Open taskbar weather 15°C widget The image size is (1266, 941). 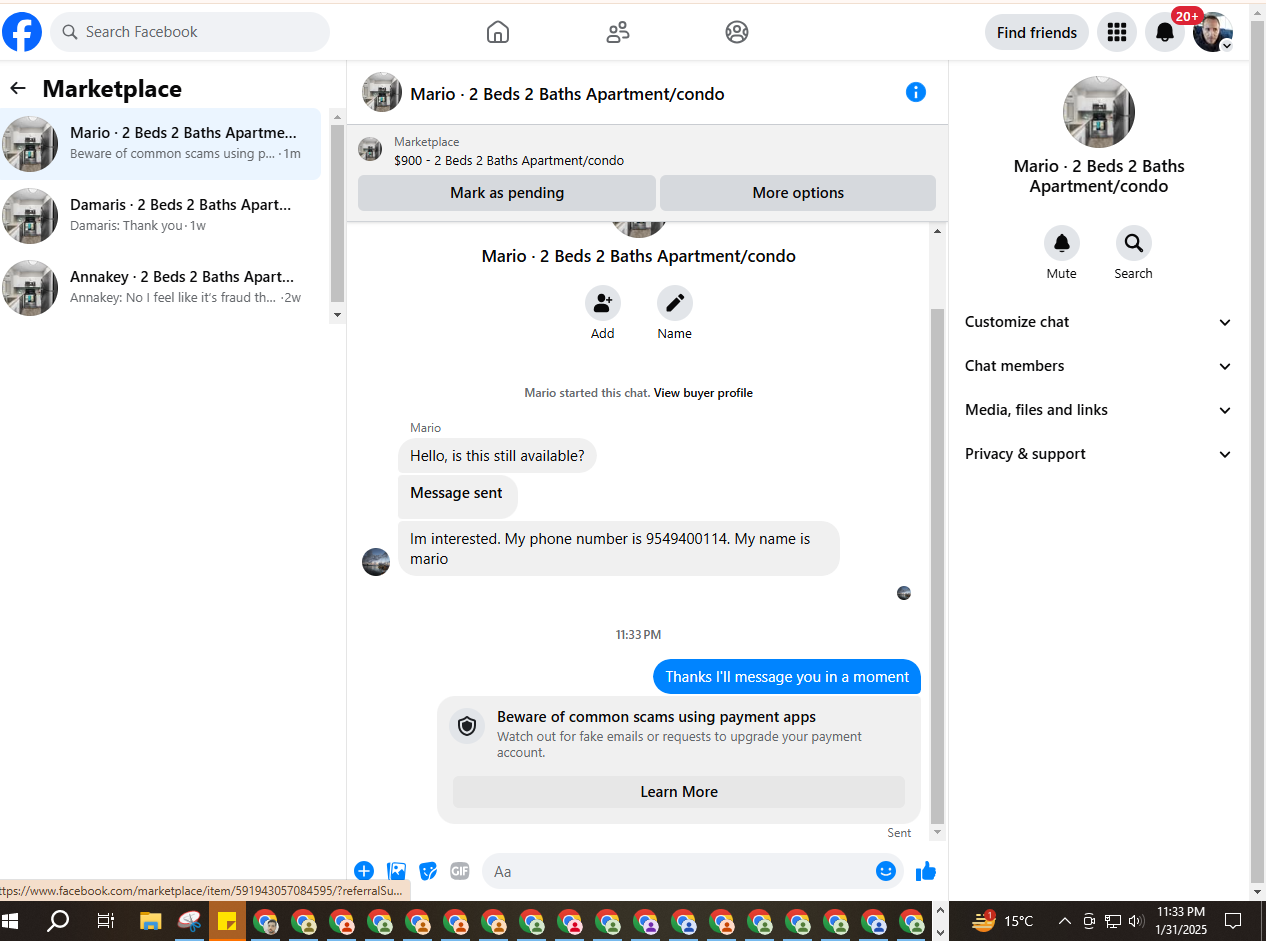click(x=1004, y=921)
